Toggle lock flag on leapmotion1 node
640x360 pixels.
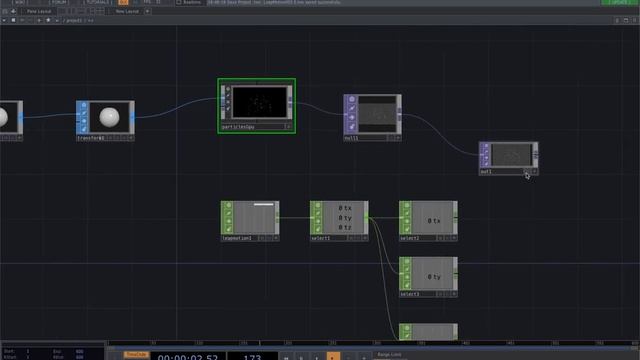click(x=229, y=229)
